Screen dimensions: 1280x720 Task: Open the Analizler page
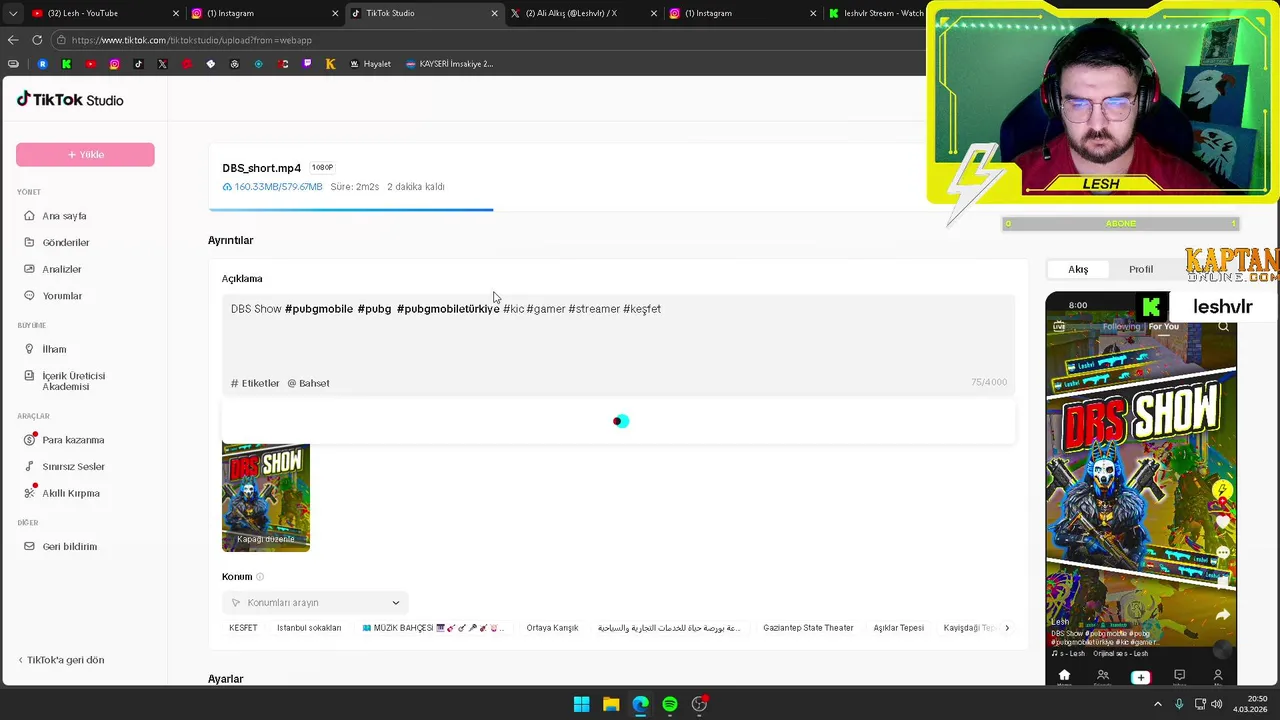pyautogui.click(x=62, y=269)
